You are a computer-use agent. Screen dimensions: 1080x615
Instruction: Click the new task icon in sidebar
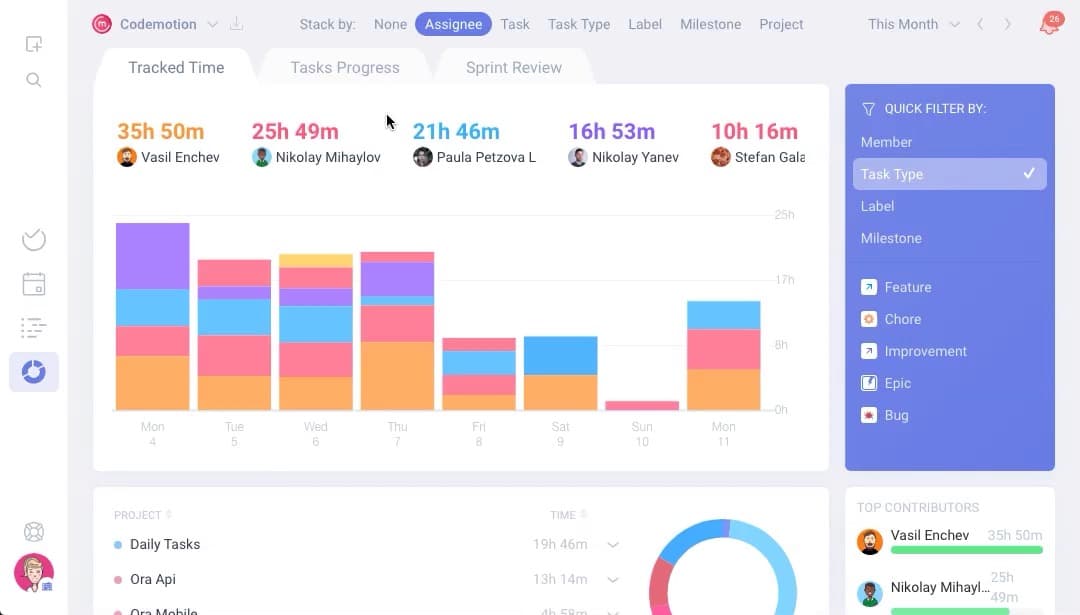click(34, 44)
